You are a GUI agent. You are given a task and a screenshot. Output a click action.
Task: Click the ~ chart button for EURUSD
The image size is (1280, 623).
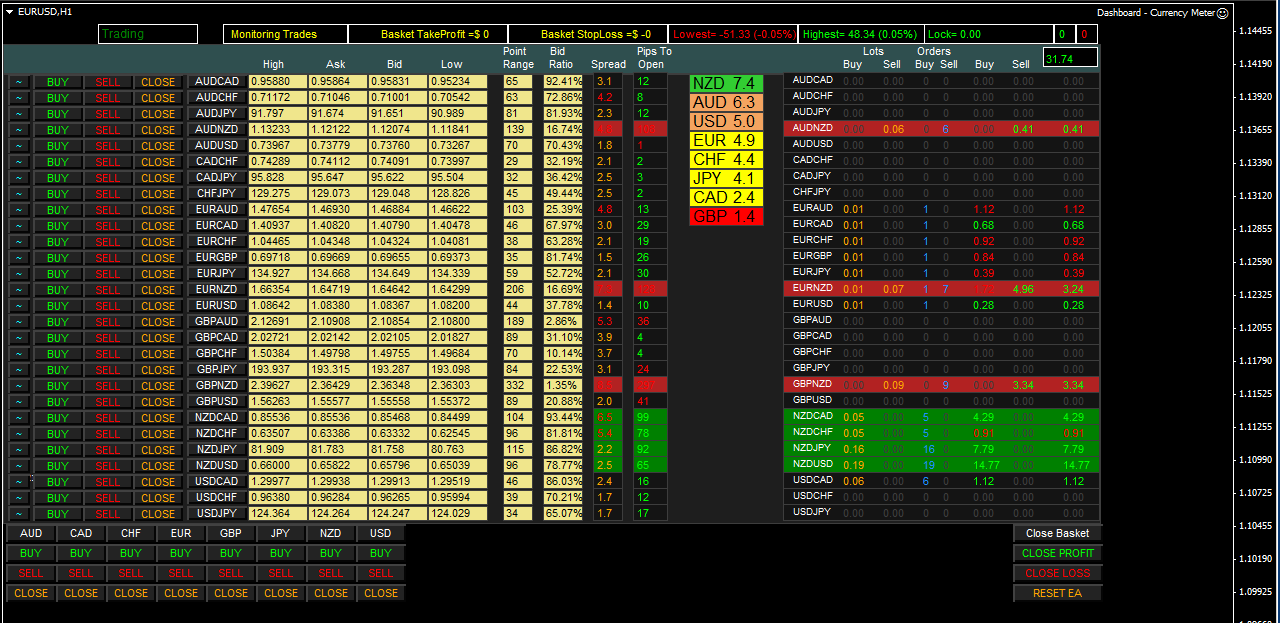coord(19,306)
